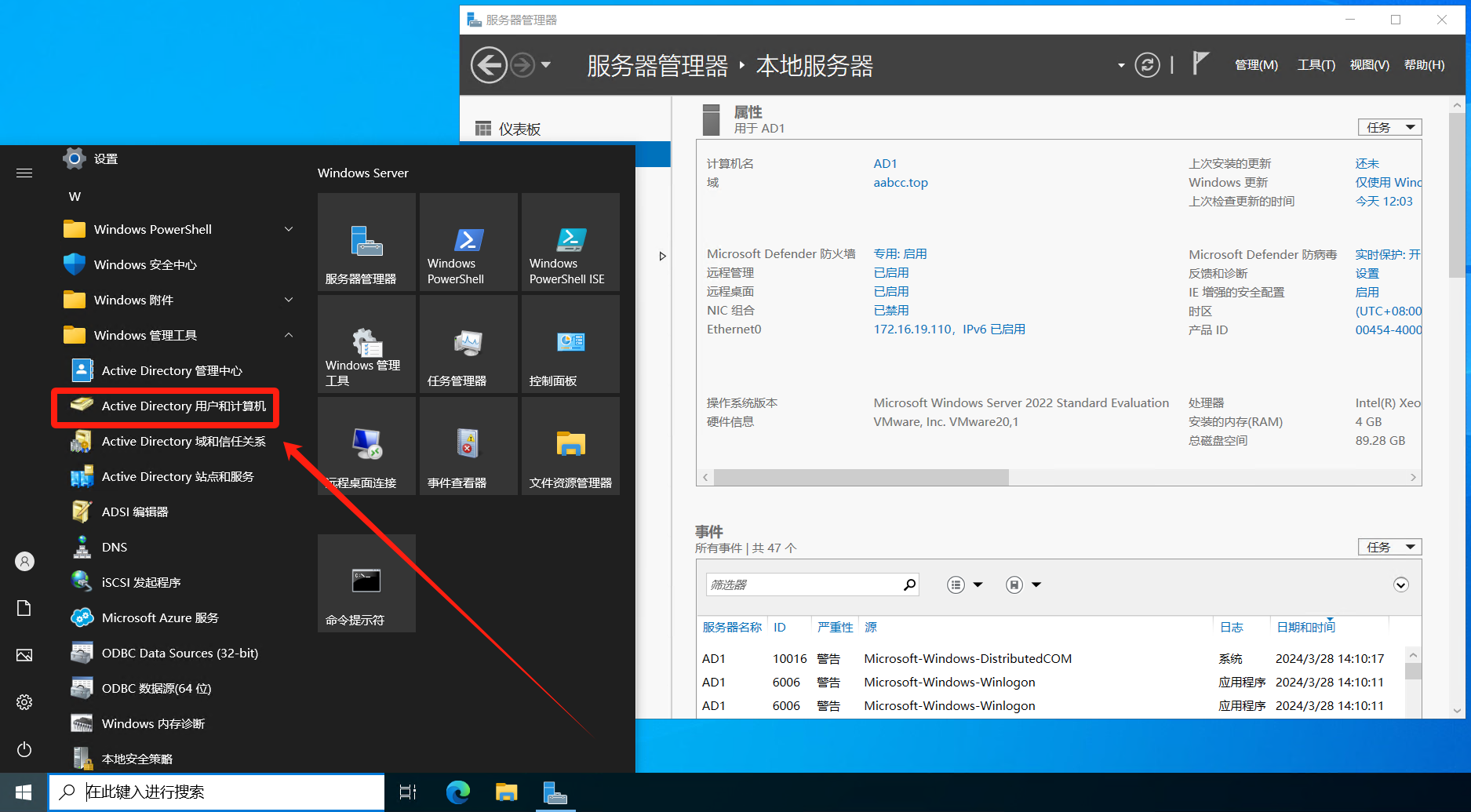Collapse the Windows 管理工具 folder
The width and height of the screenshot is (1471, 812).
click(x=289, y=335)
